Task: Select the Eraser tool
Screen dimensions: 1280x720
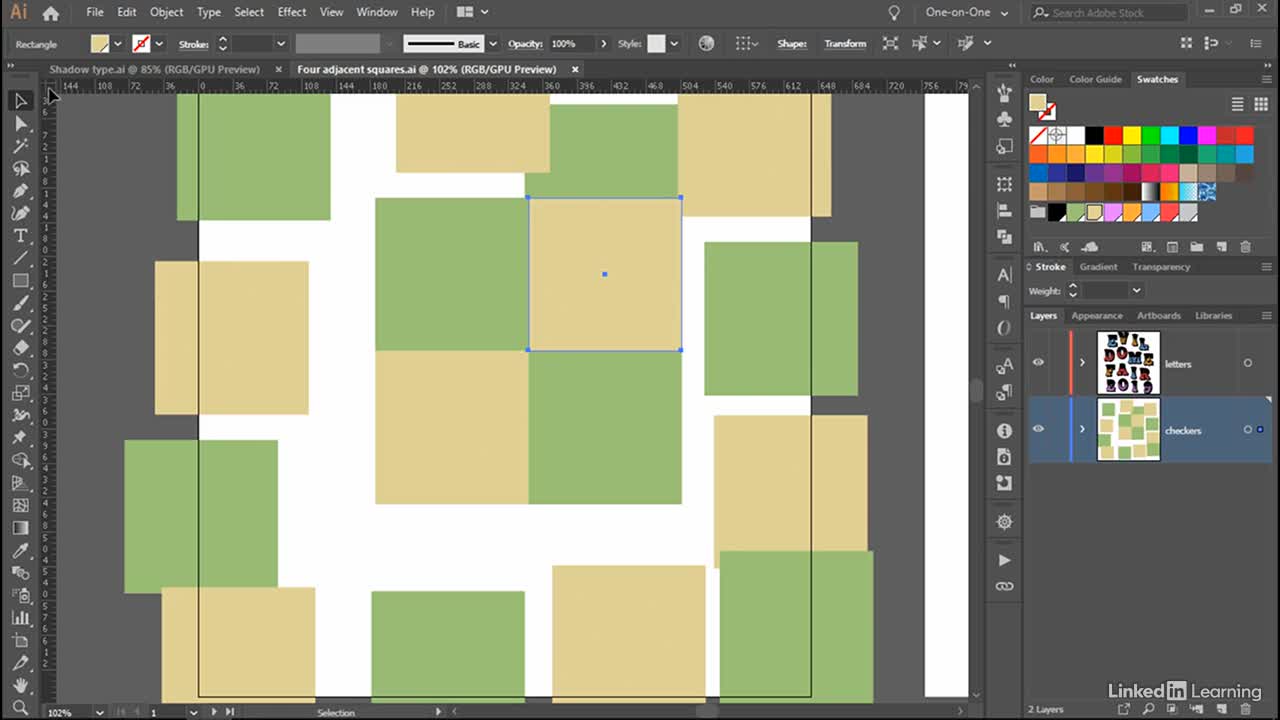Action: coord(20,348)
